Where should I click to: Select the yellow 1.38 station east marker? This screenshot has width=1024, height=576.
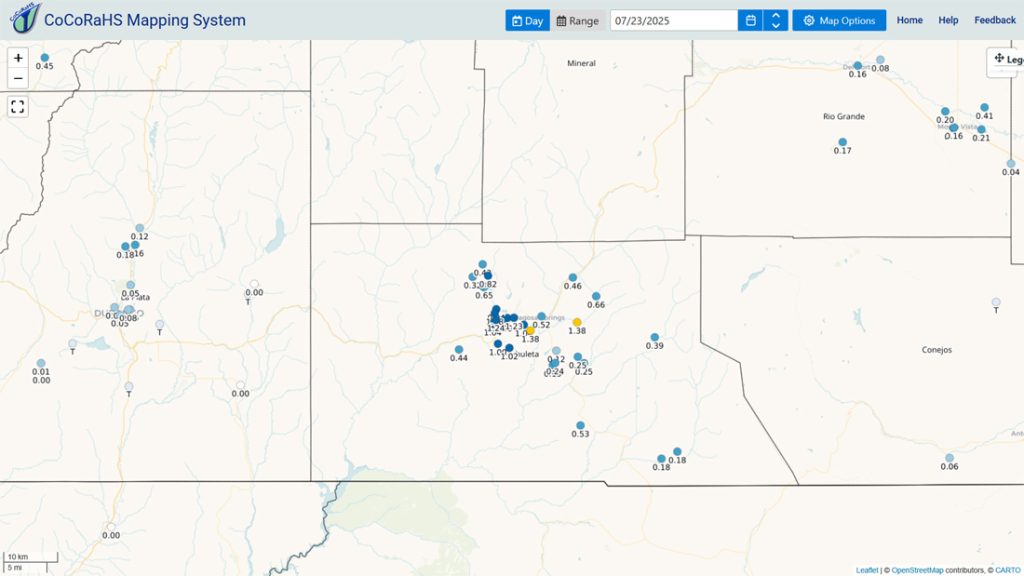point(577,323)
